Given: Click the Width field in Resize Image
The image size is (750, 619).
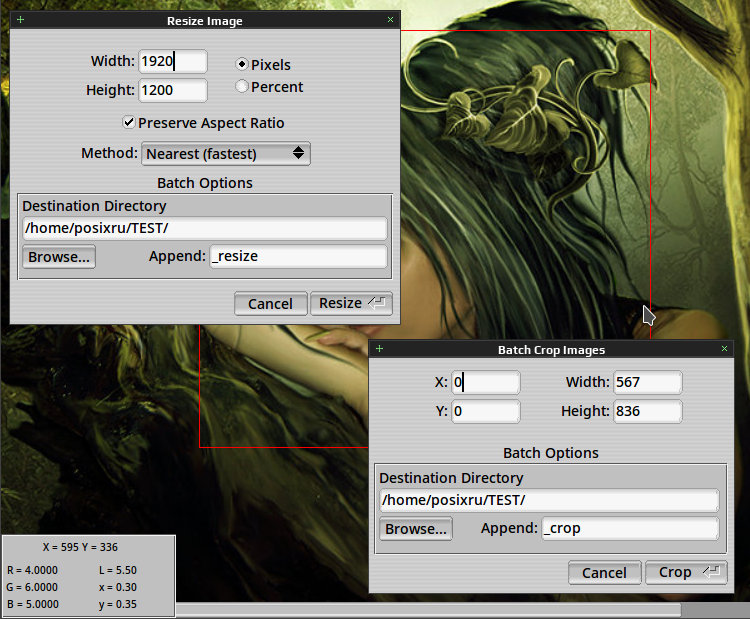Looking at the screenshot, I should [173, 61].
